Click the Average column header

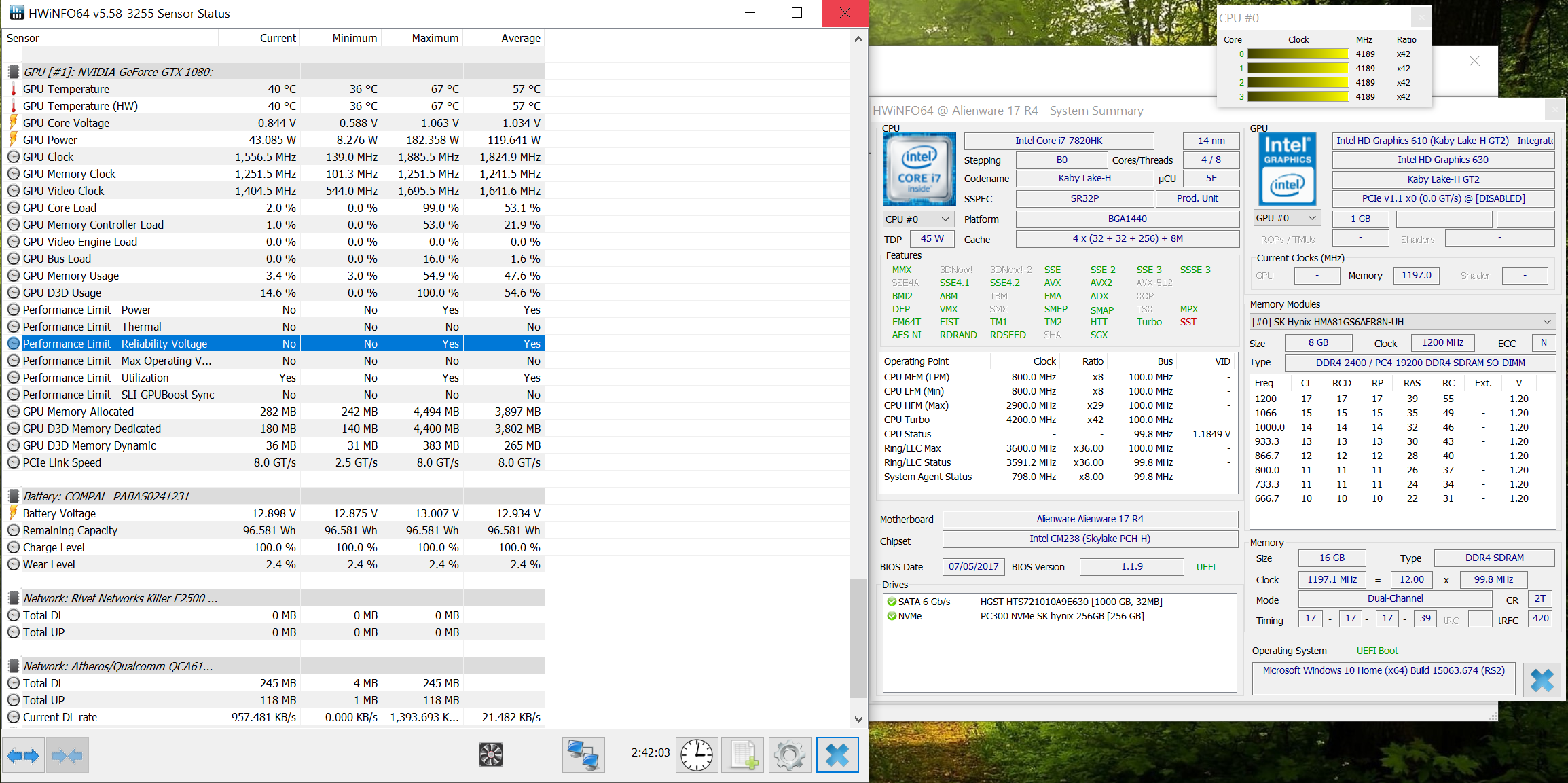pos(504,38)
